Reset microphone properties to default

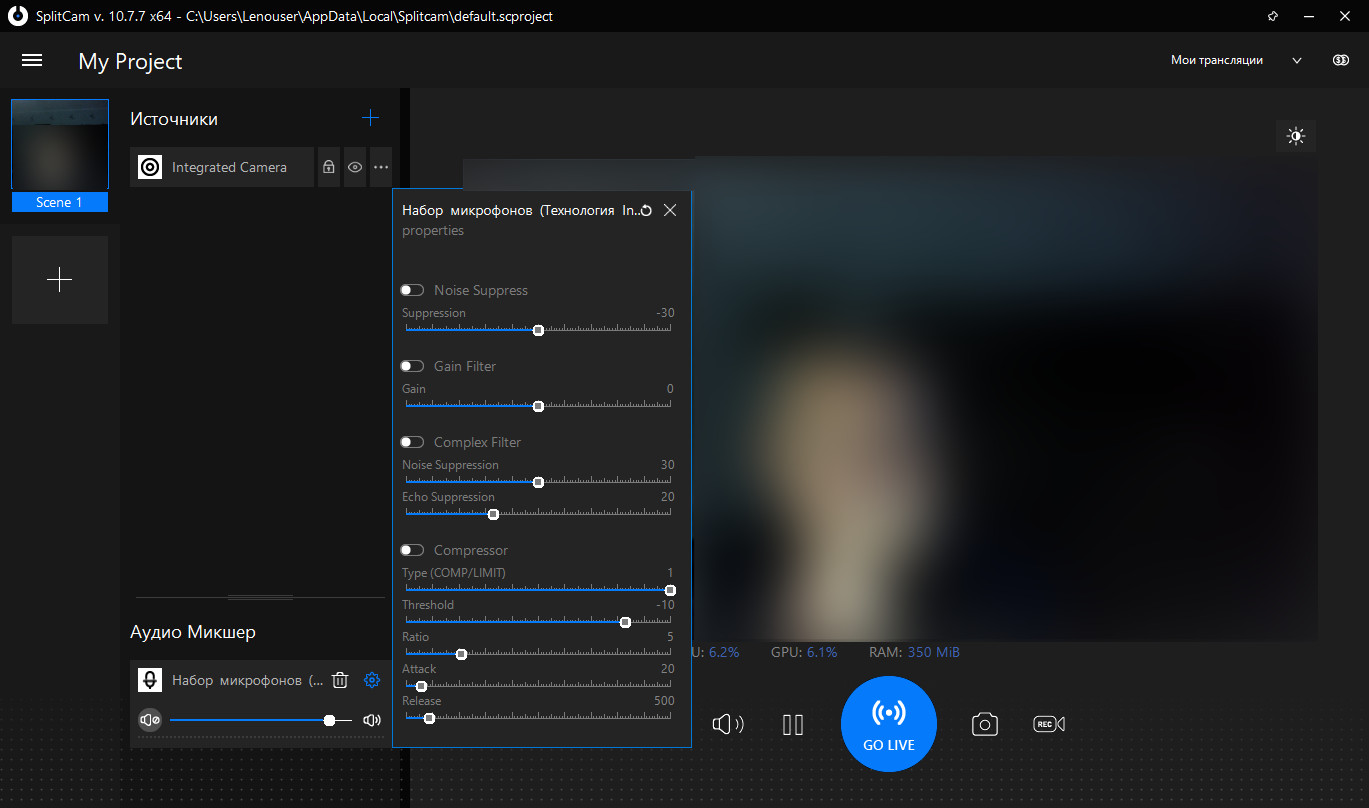pos(646,210)
